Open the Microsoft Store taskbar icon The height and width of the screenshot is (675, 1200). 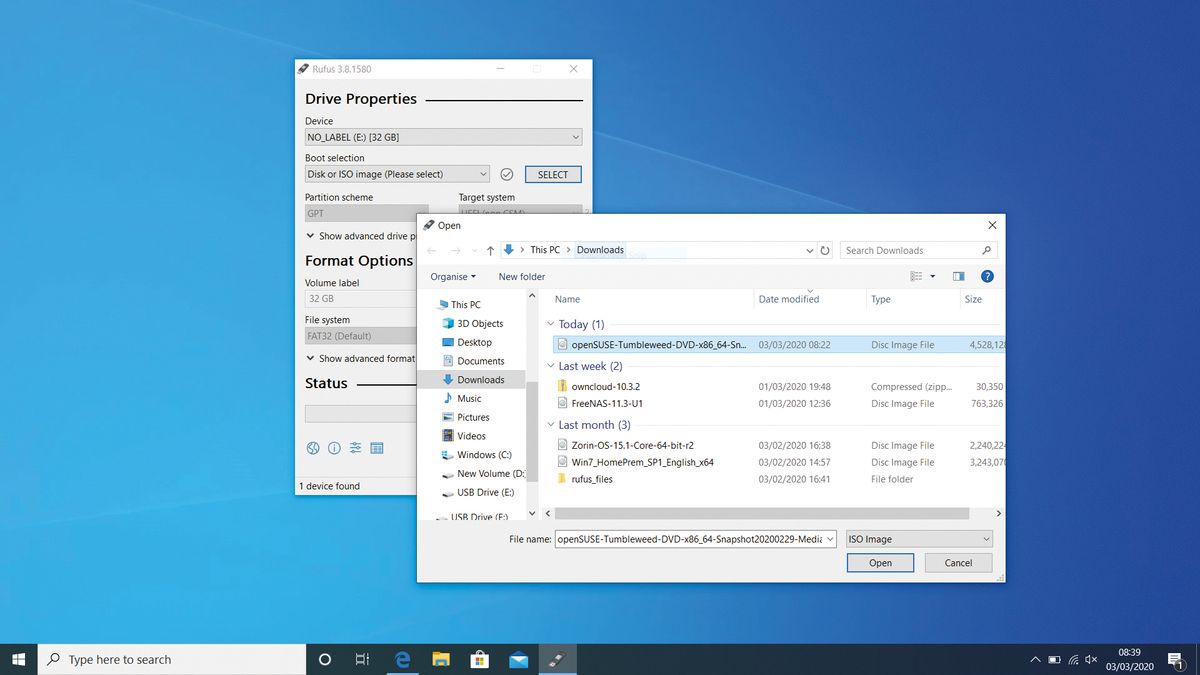pos(480,659)
